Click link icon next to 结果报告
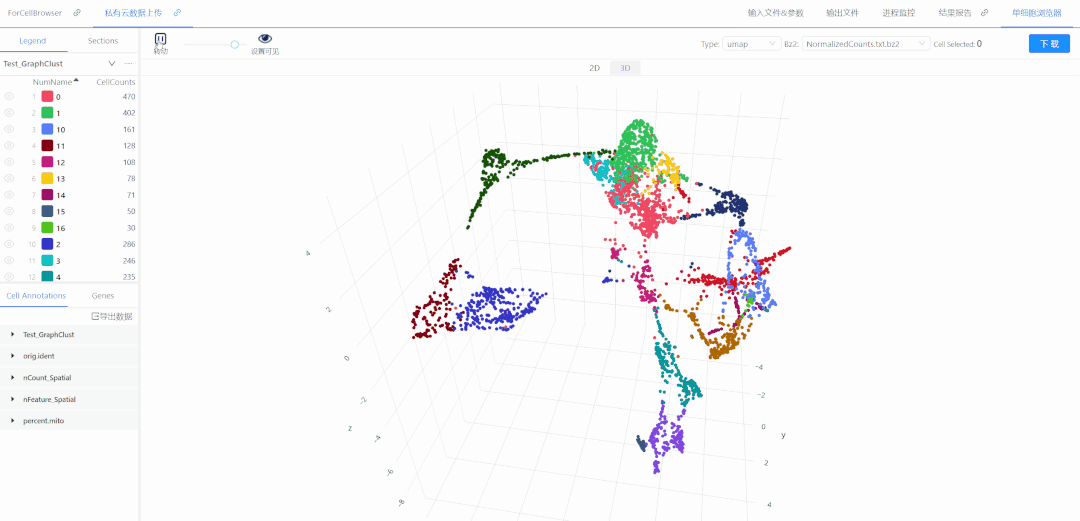The height and width of the screenshot is (521, 1080). pos(985,13)
